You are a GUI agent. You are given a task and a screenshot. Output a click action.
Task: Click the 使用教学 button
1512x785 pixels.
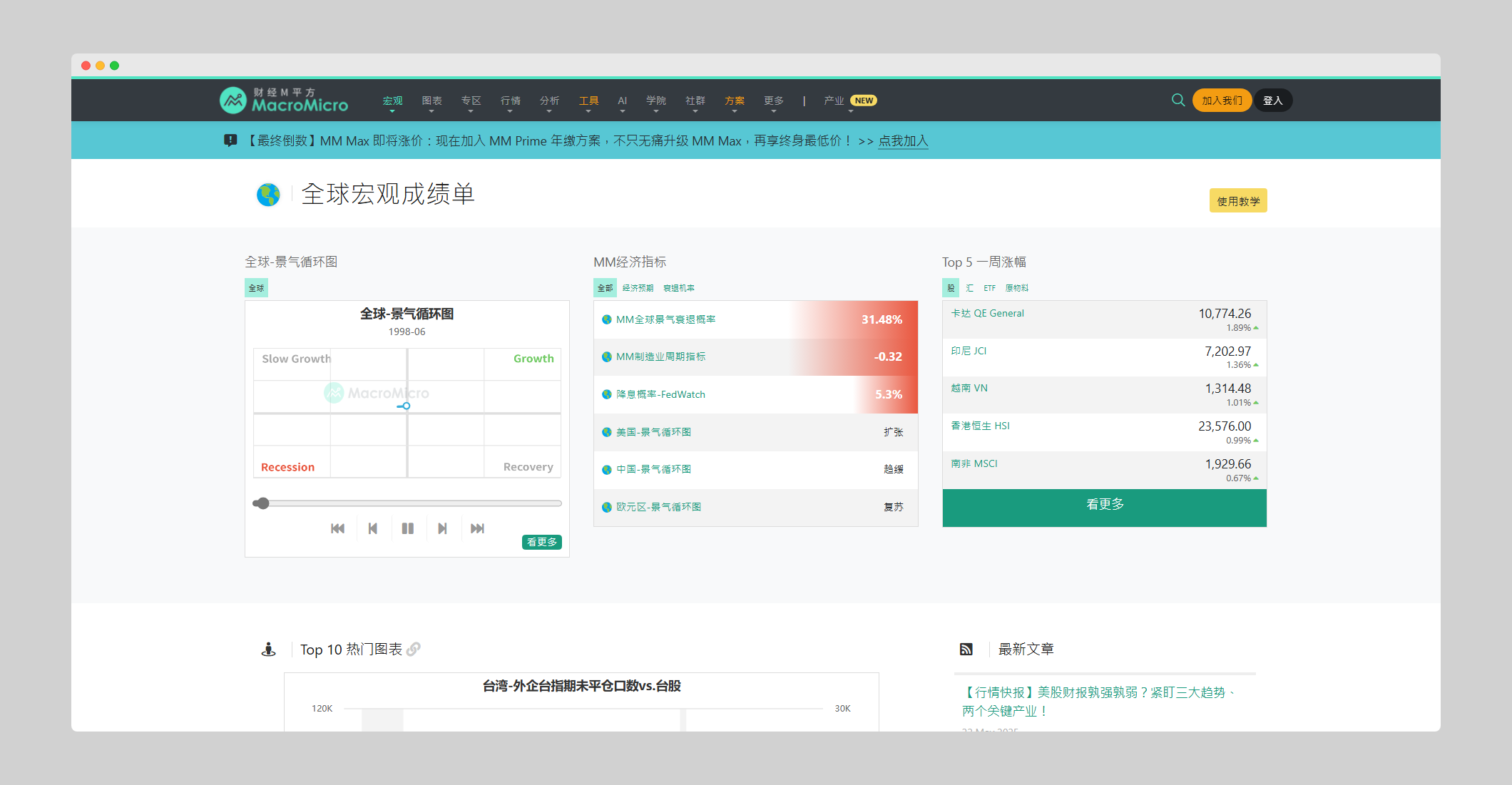pos(1238,200)
